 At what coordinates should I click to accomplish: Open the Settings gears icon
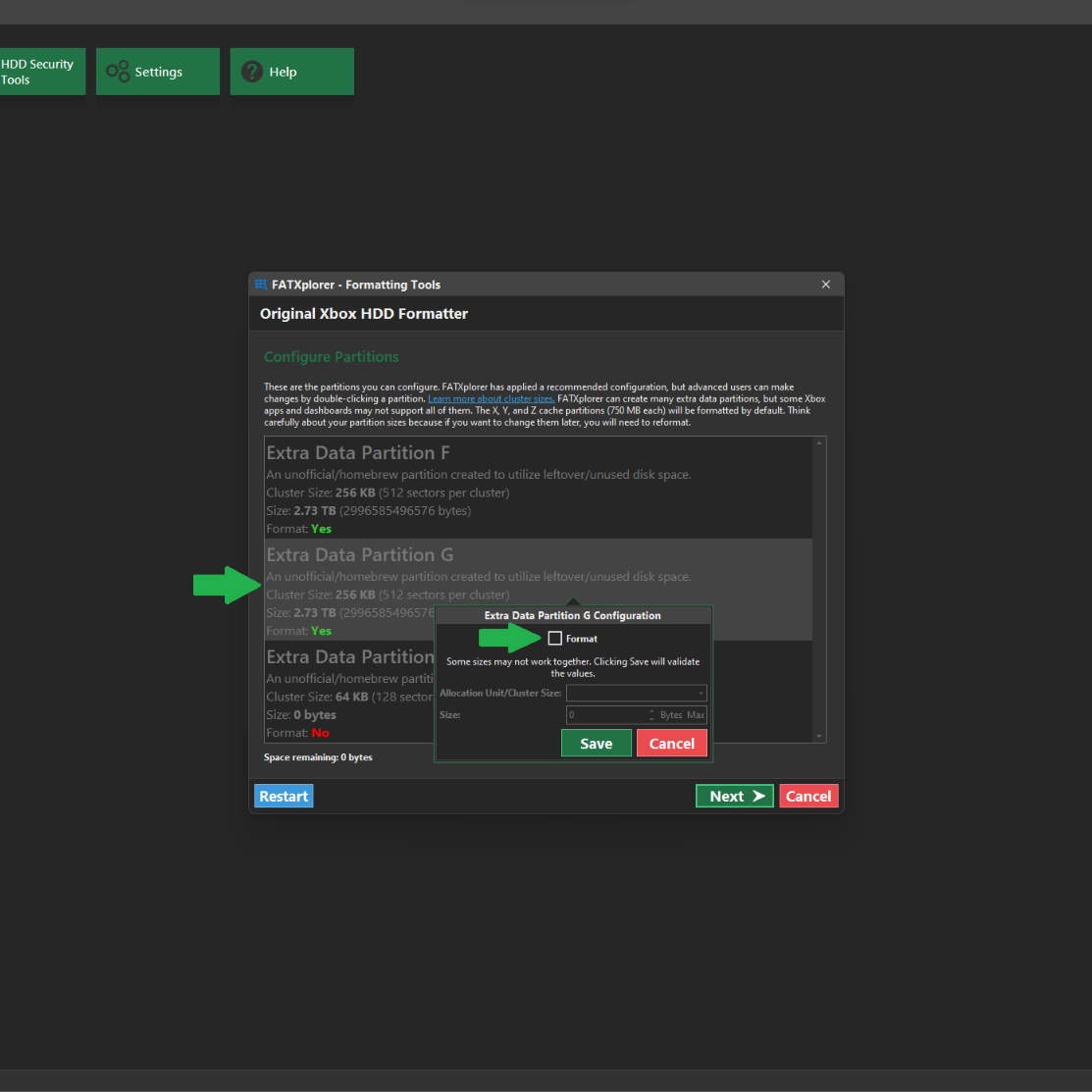click(117, 71)
